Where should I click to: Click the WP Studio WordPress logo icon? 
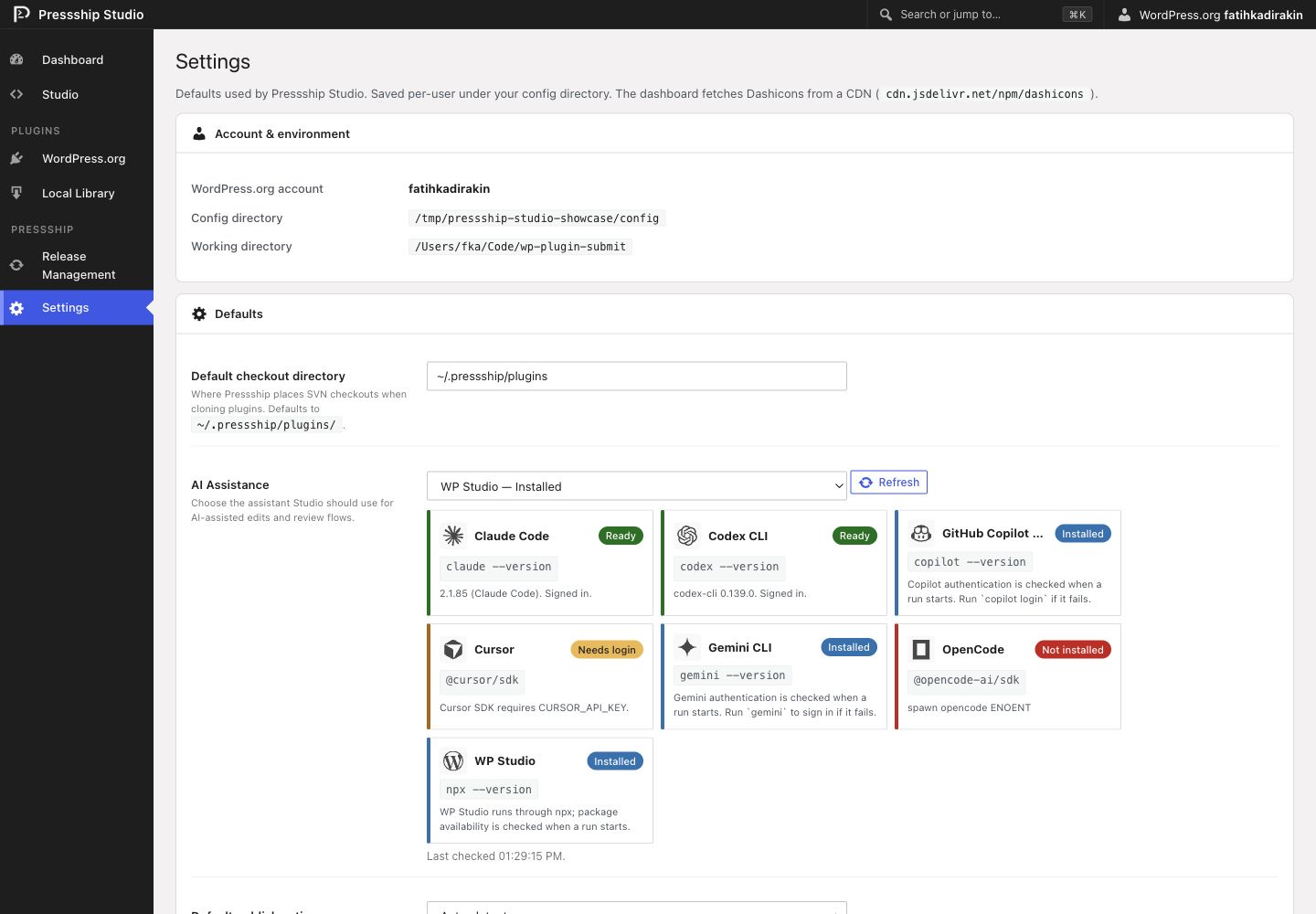pyautogui.click(x=453, y=760)
